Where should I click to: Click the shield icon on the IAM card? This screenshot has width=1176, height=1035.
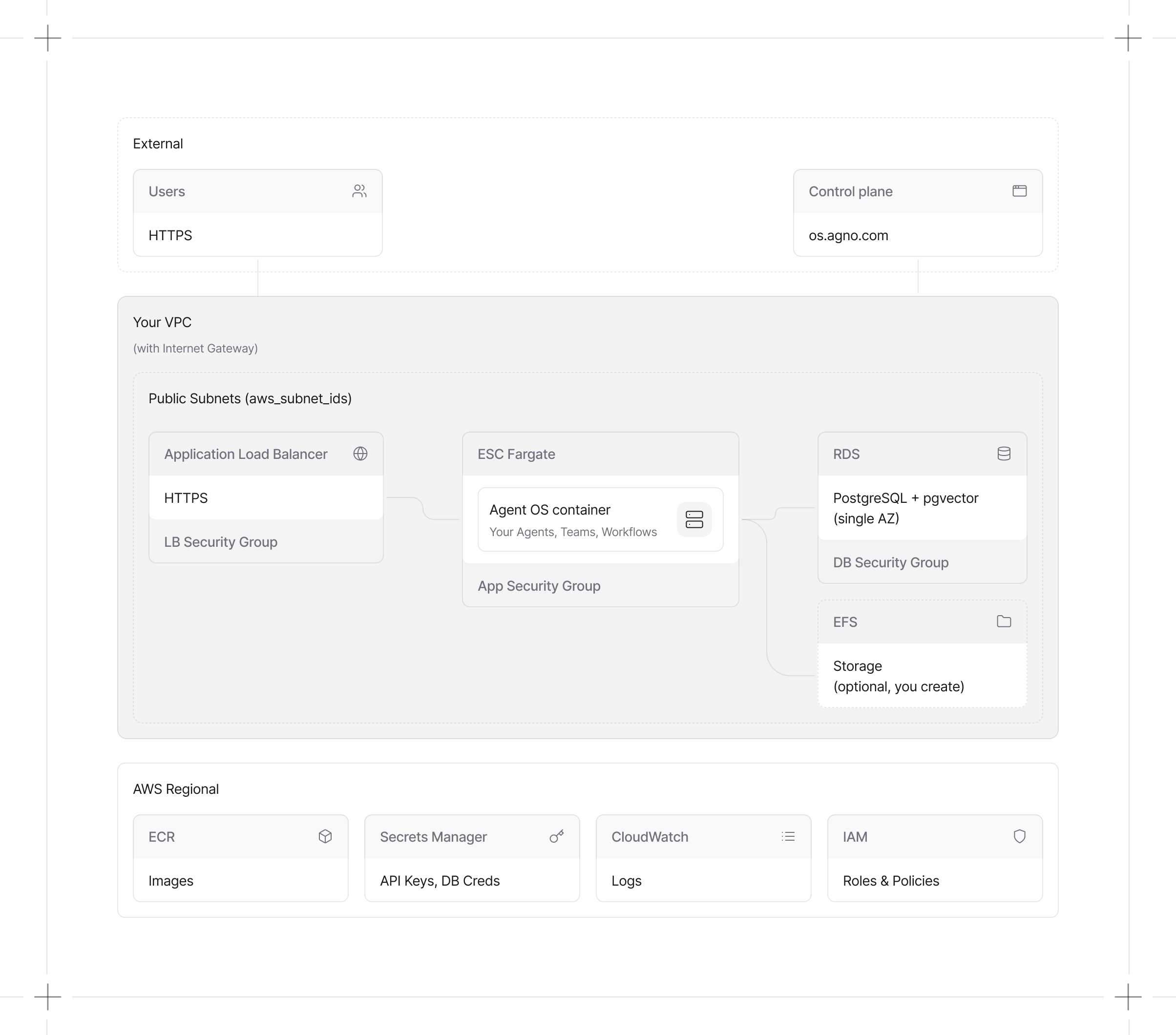tap(1019, 837)
